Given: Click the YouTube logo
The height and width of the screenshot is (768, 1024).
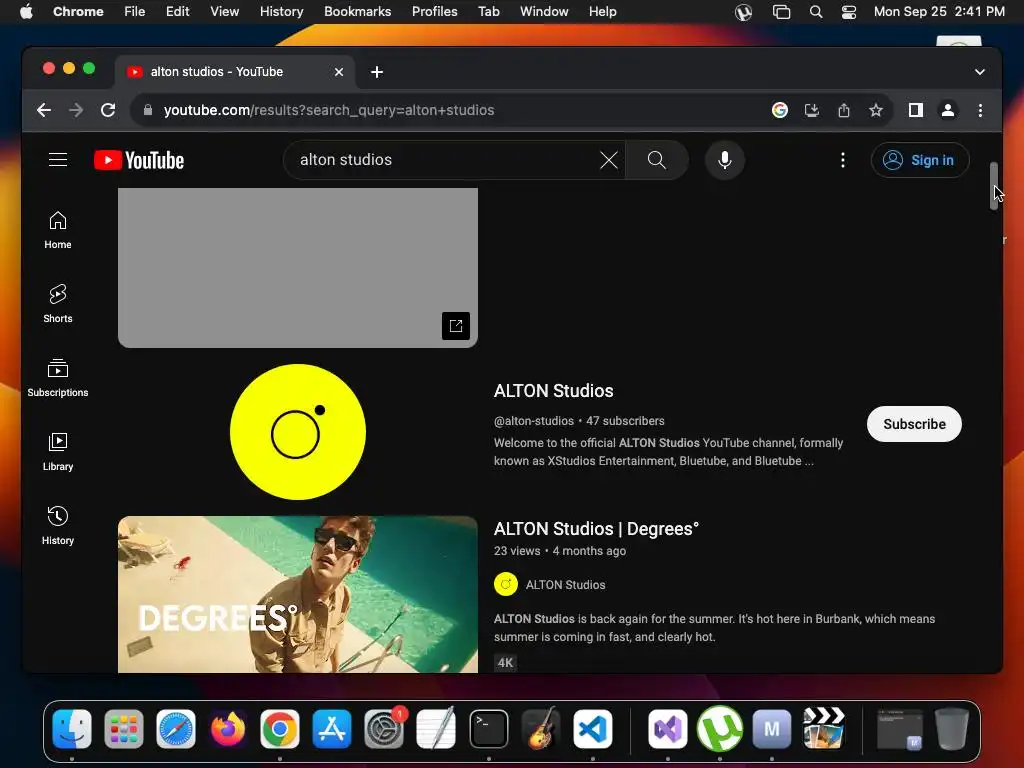Looking at the screenshot, I should pos(139,160).
